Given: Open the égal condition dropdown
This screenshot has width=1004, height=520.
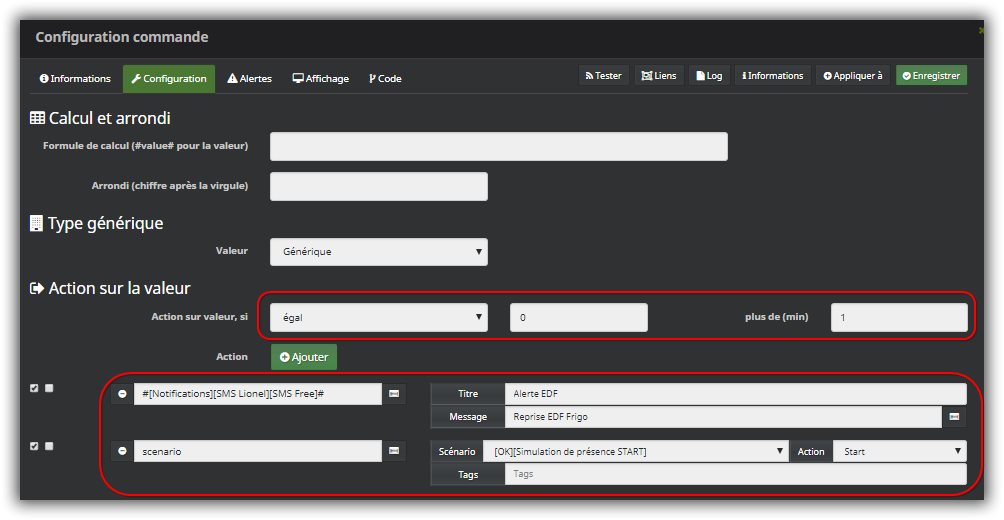Looking at the screenshot, I should click(x=378, y=318).
